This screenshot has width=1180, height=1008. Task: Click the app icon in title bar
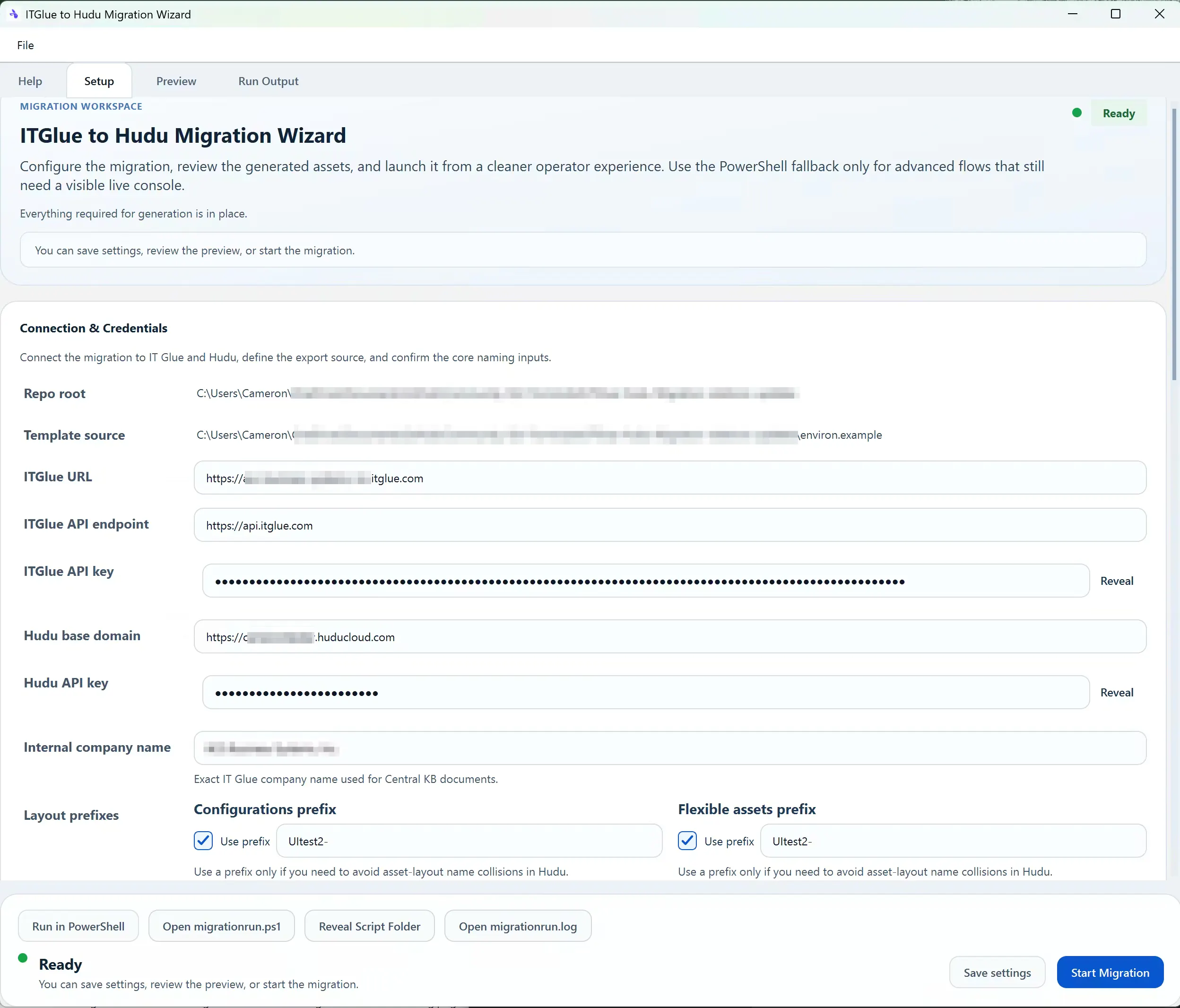[14, 14]
